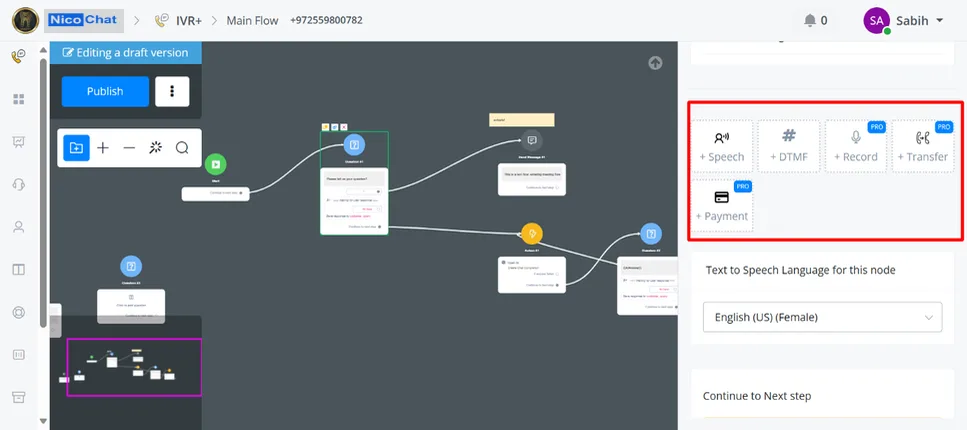Open the notifications bell
The image size is (967, 430).
[810, 20]
